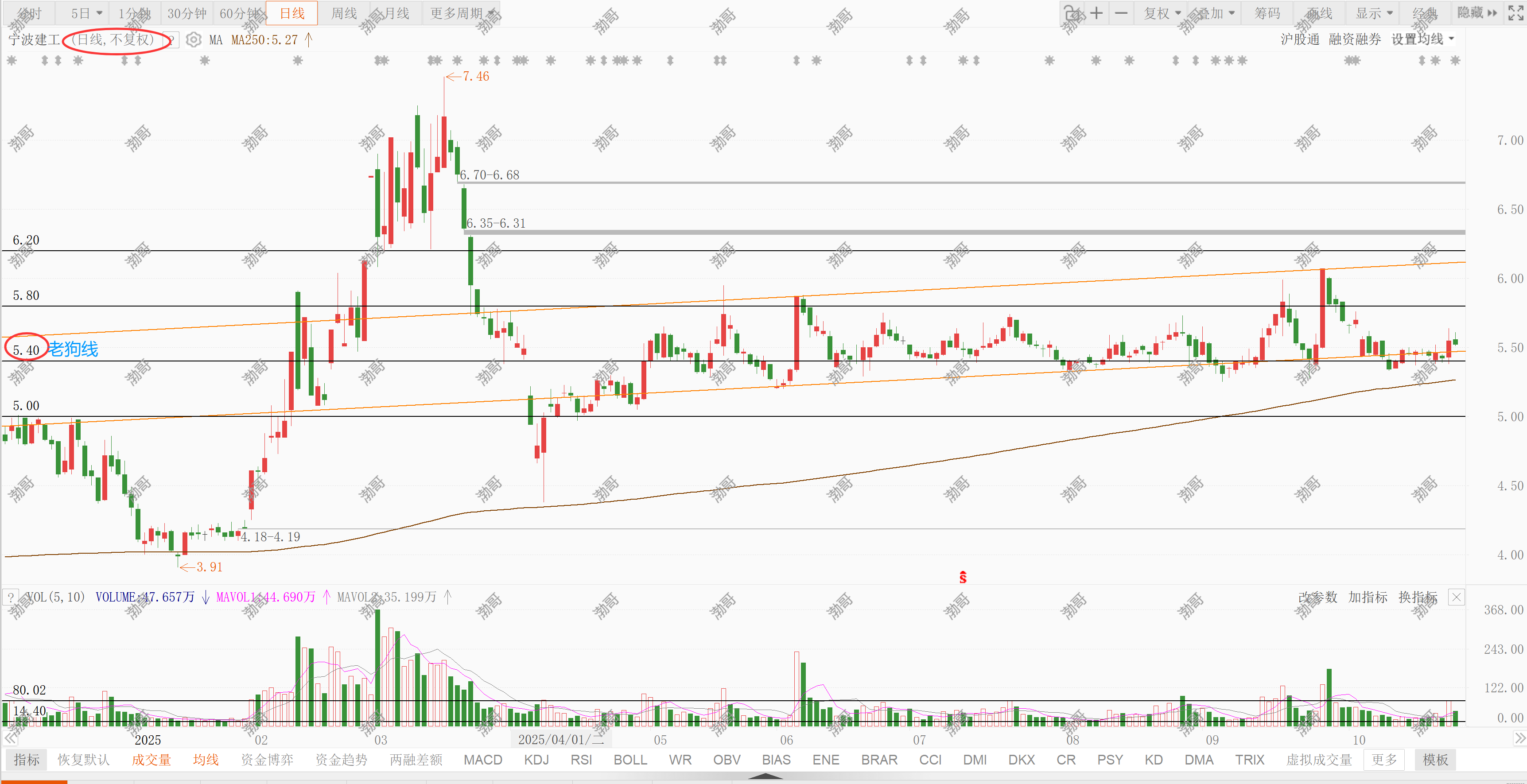Zoom out chart with minus icon

pos(1121,13)
